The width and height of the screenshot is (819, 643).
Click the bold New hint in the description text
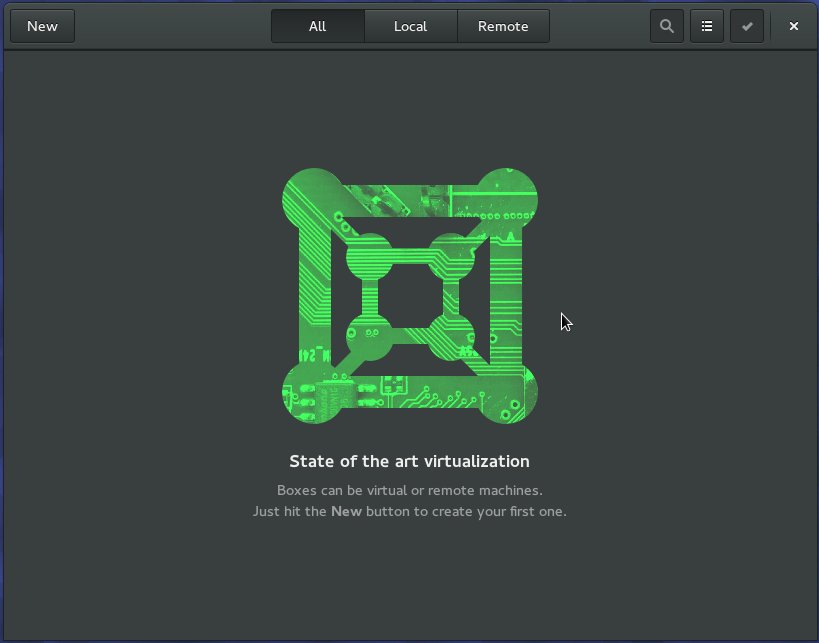click(345, 511)
